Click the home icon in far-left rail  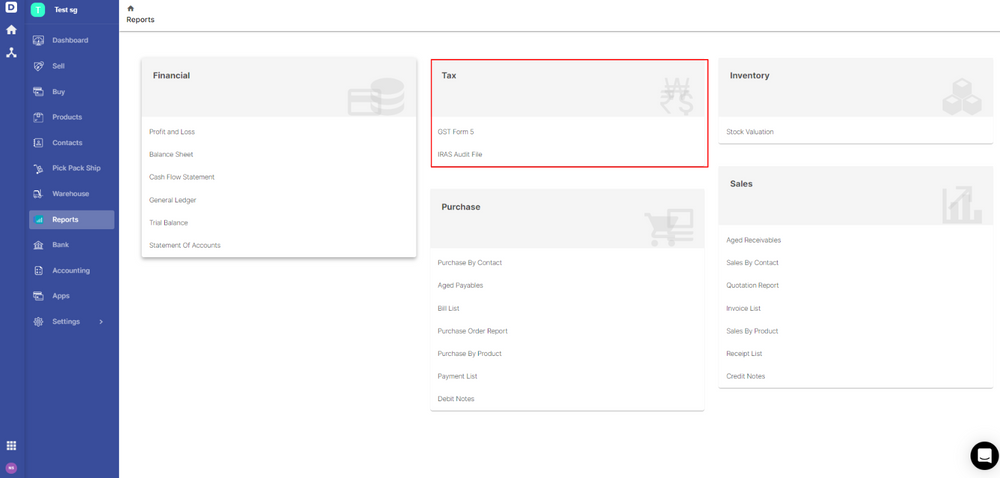[11, 30]
